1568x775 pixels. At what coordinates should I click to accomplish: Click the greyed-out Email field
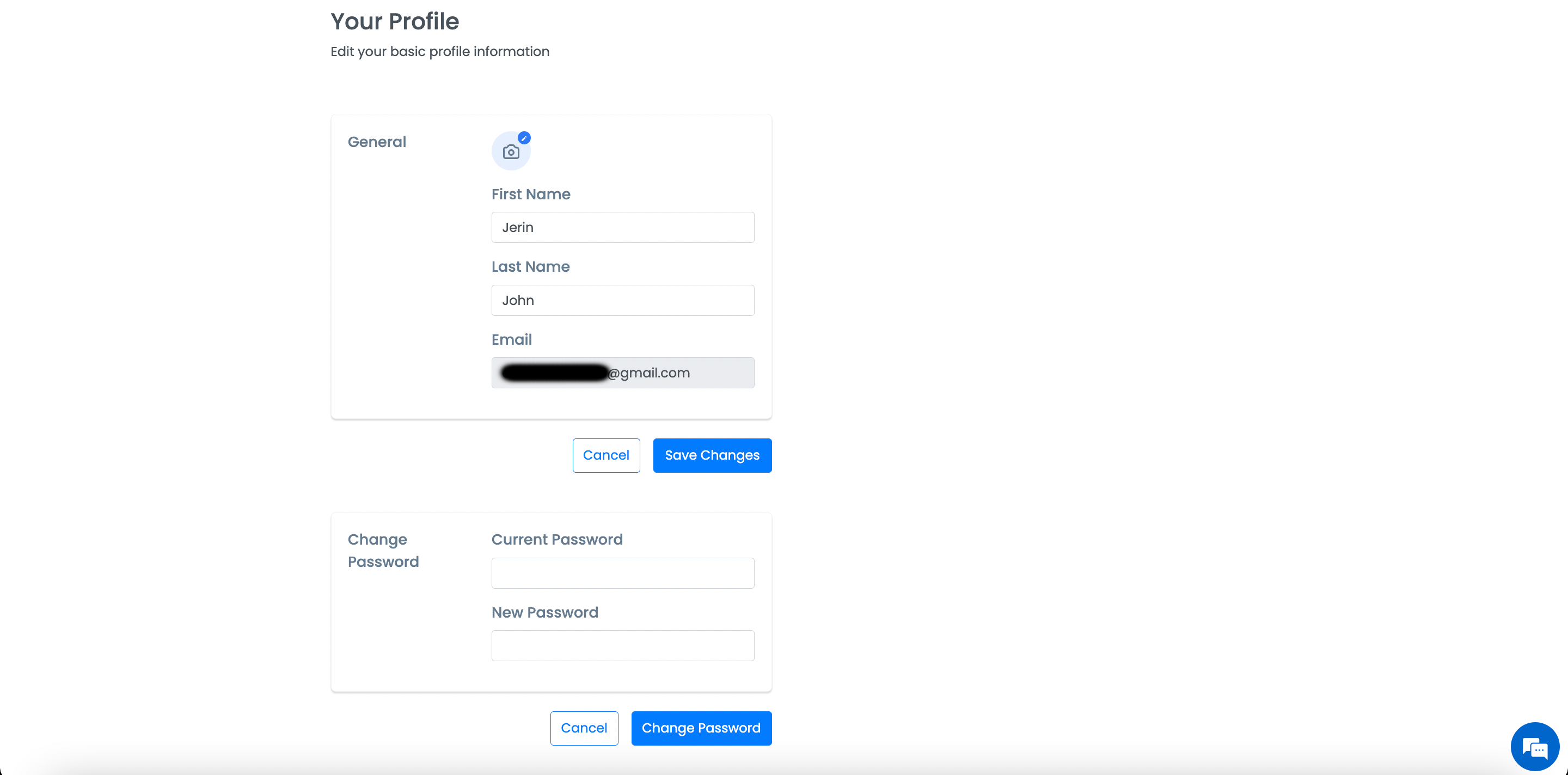point(623,373)
